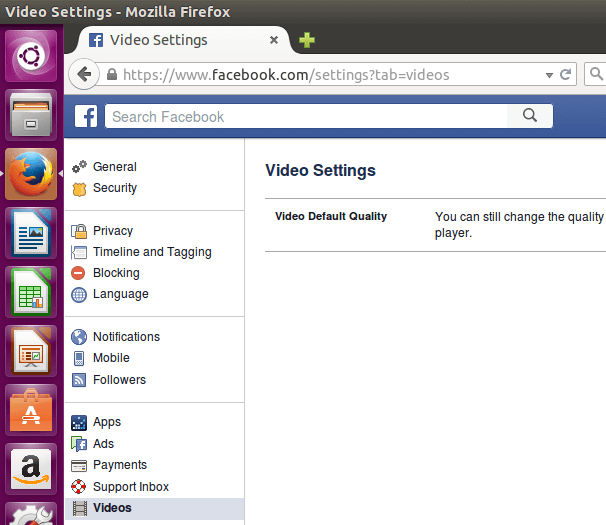This screenshot has width=606, height=525.
Task: Open System Settings gear-and-wrench icon
Action: point(31,514)
